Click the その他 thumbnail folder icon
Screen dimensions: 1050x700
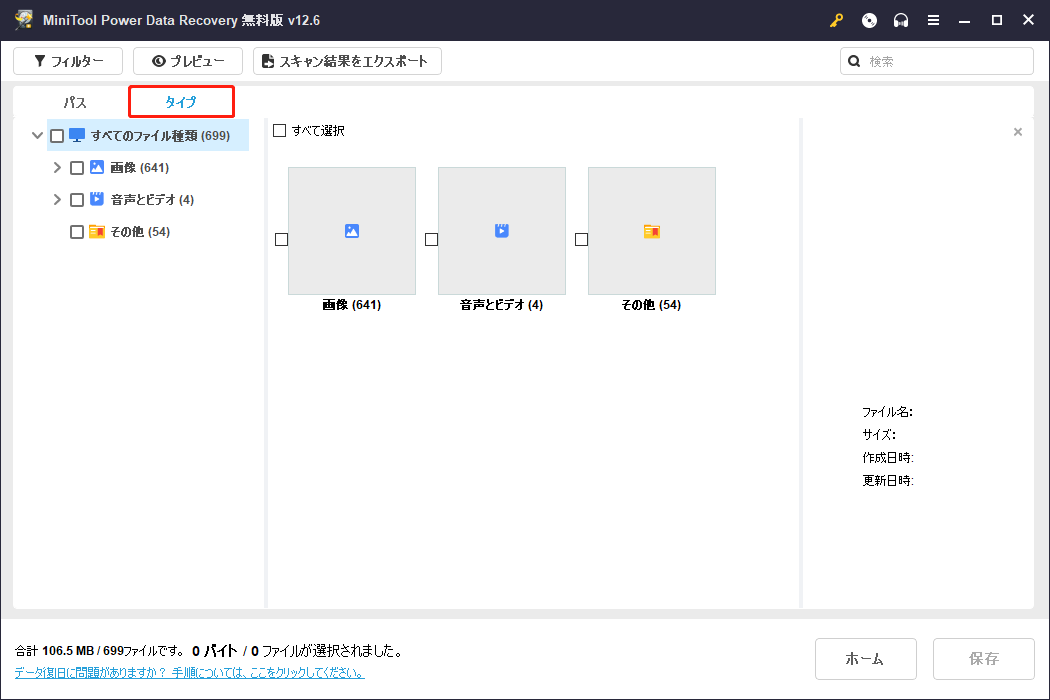click(x=651, y=231)
